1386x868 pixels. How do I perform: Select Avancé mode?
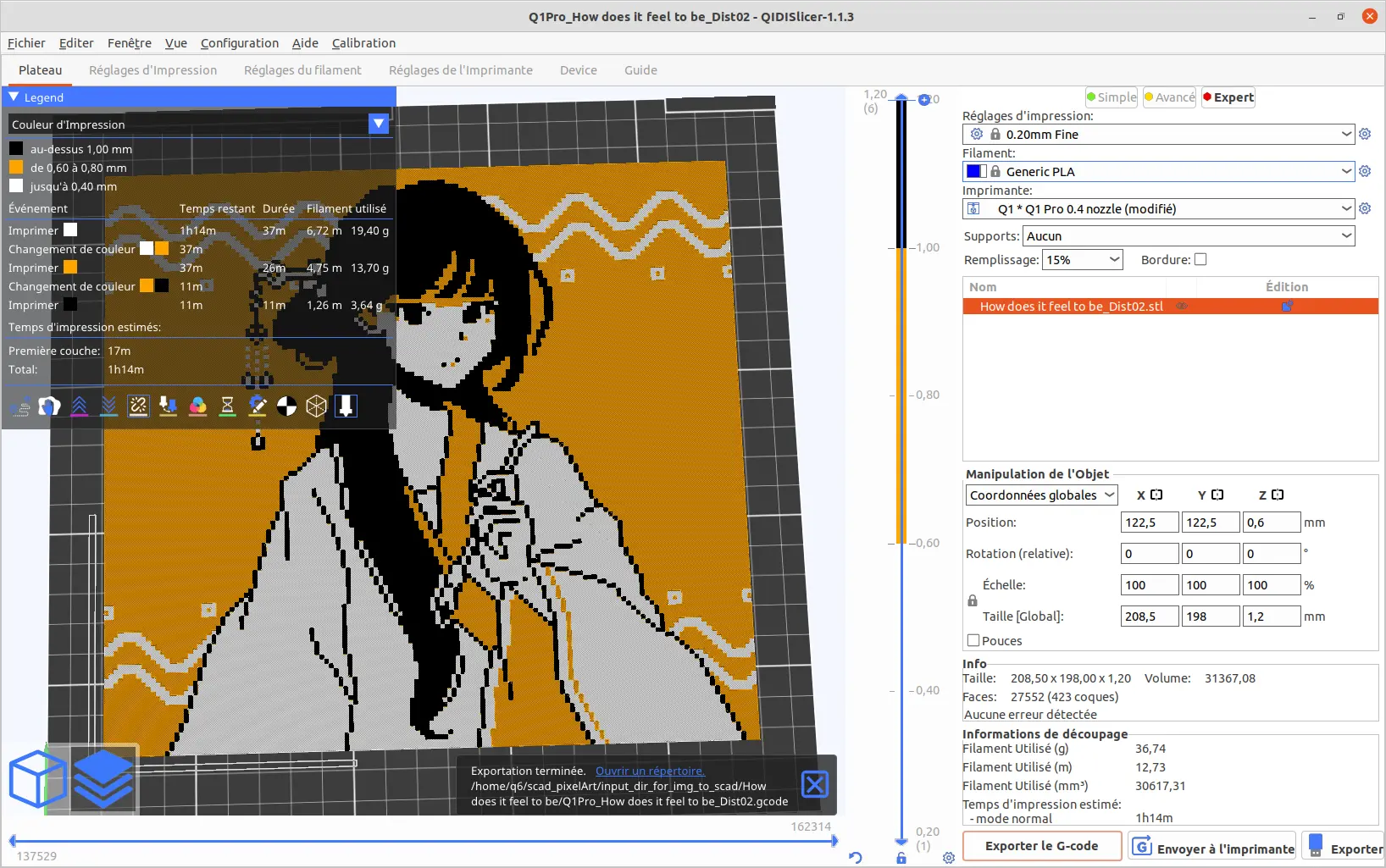pos(1169,97)
